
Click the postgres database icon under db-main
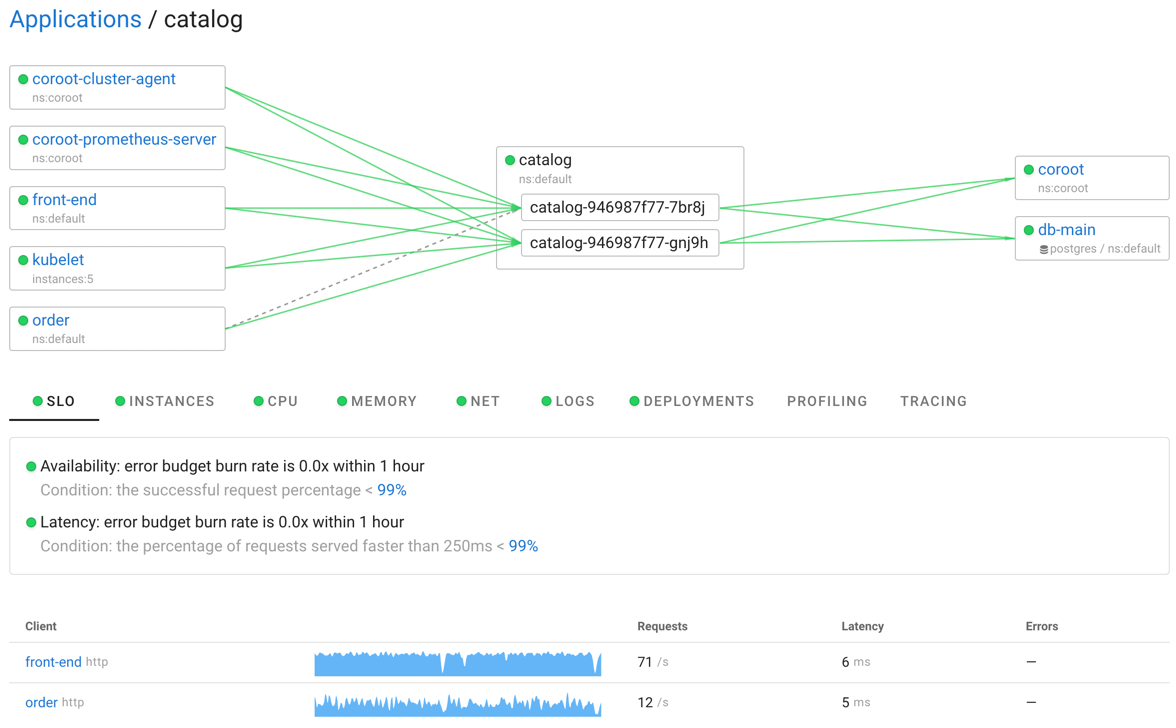pyautogui.click(x=1043, y=250)
